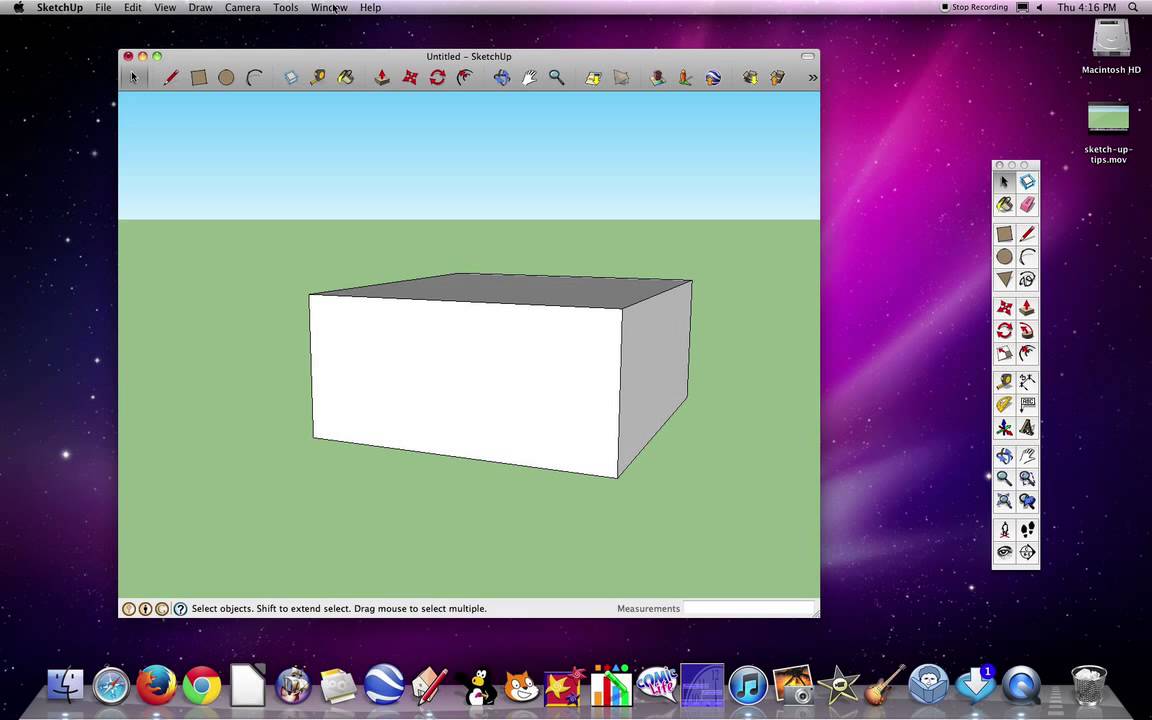This screenshot has height=720, width=1152.
Task: Pick the Circle tool in top toolbar
Action: click(x=226, y=77)
